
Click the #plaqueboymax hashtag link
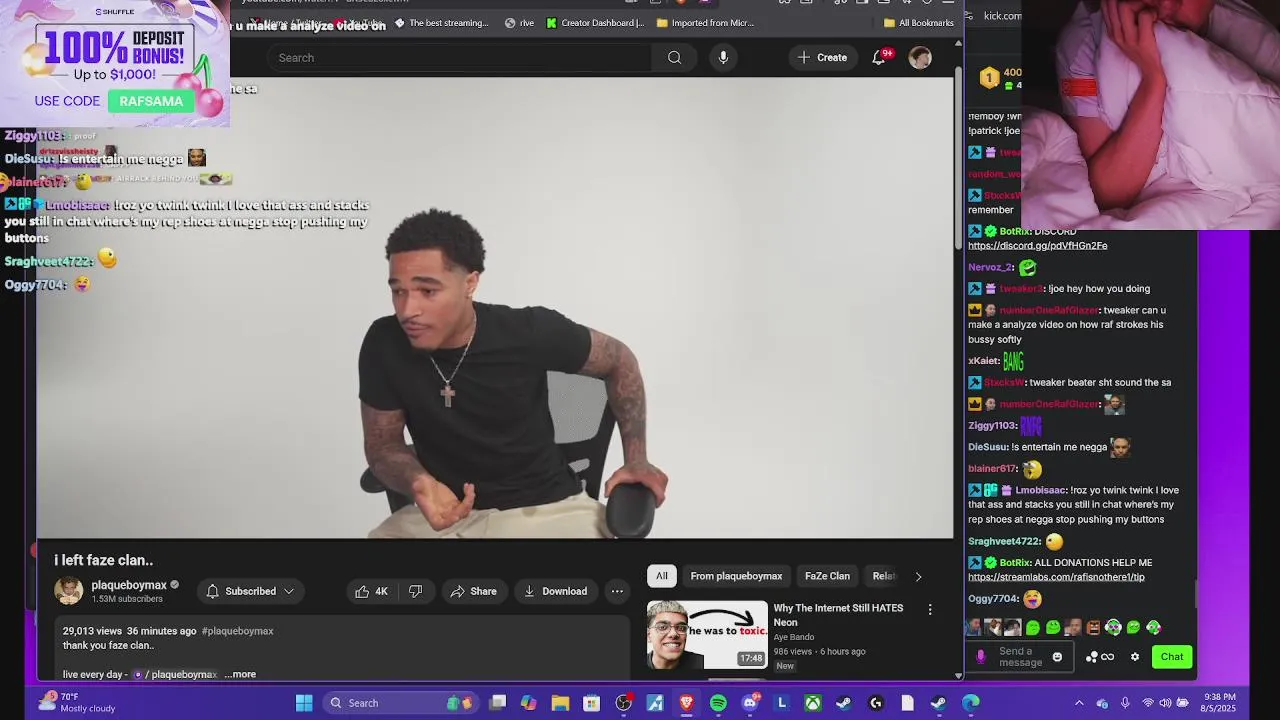coord(237,631)
